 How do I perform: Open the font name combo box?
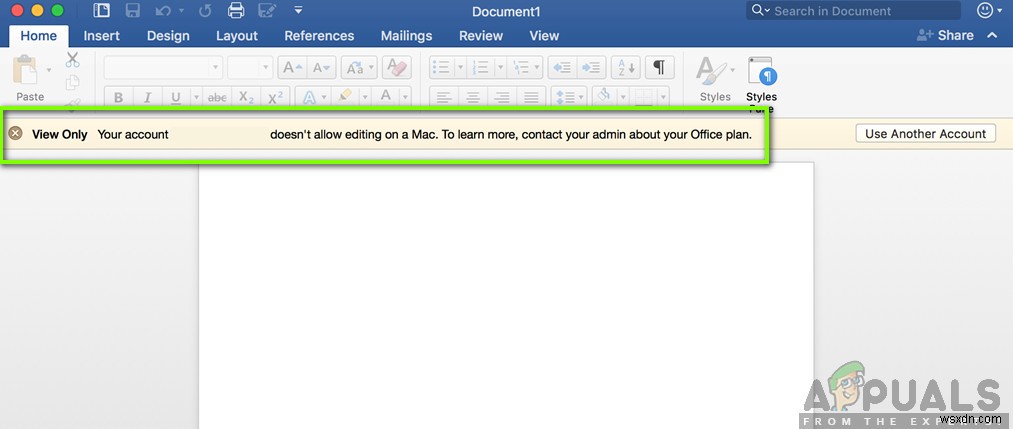click(x=163, y=67)
